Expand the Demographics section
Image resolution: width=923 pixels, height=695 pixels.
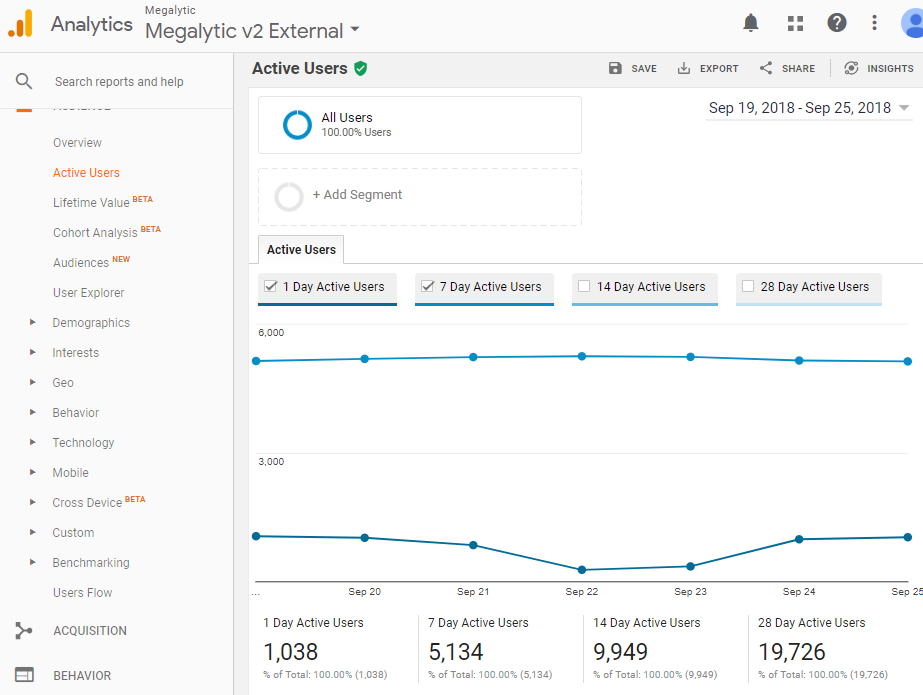tap(33, 323)
